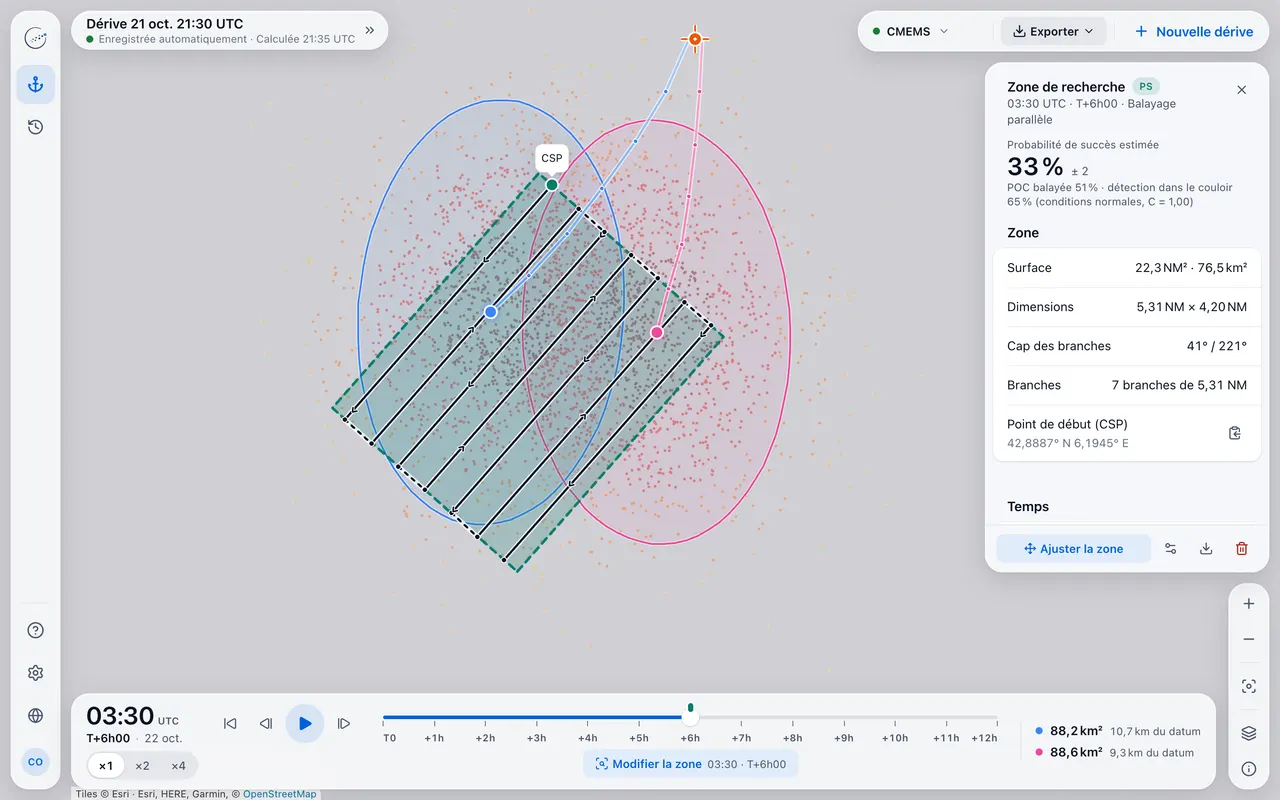This screenshot has height=800, width=1280.
Task: Open settings gear in the sidebar
Action: [x=36, y=673]
